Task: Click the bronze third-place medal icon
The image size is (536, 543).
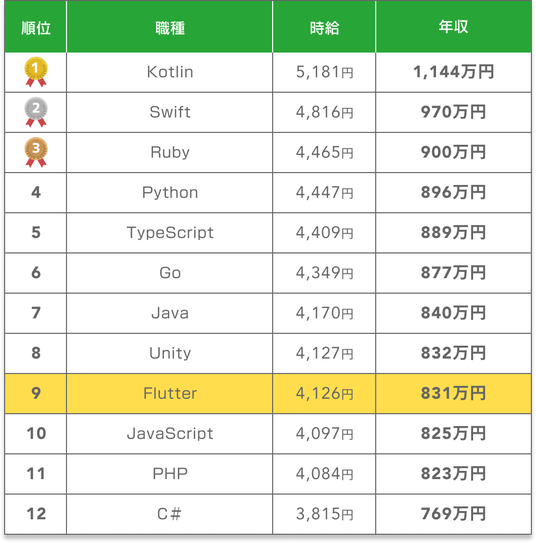Action: point(36,152)
